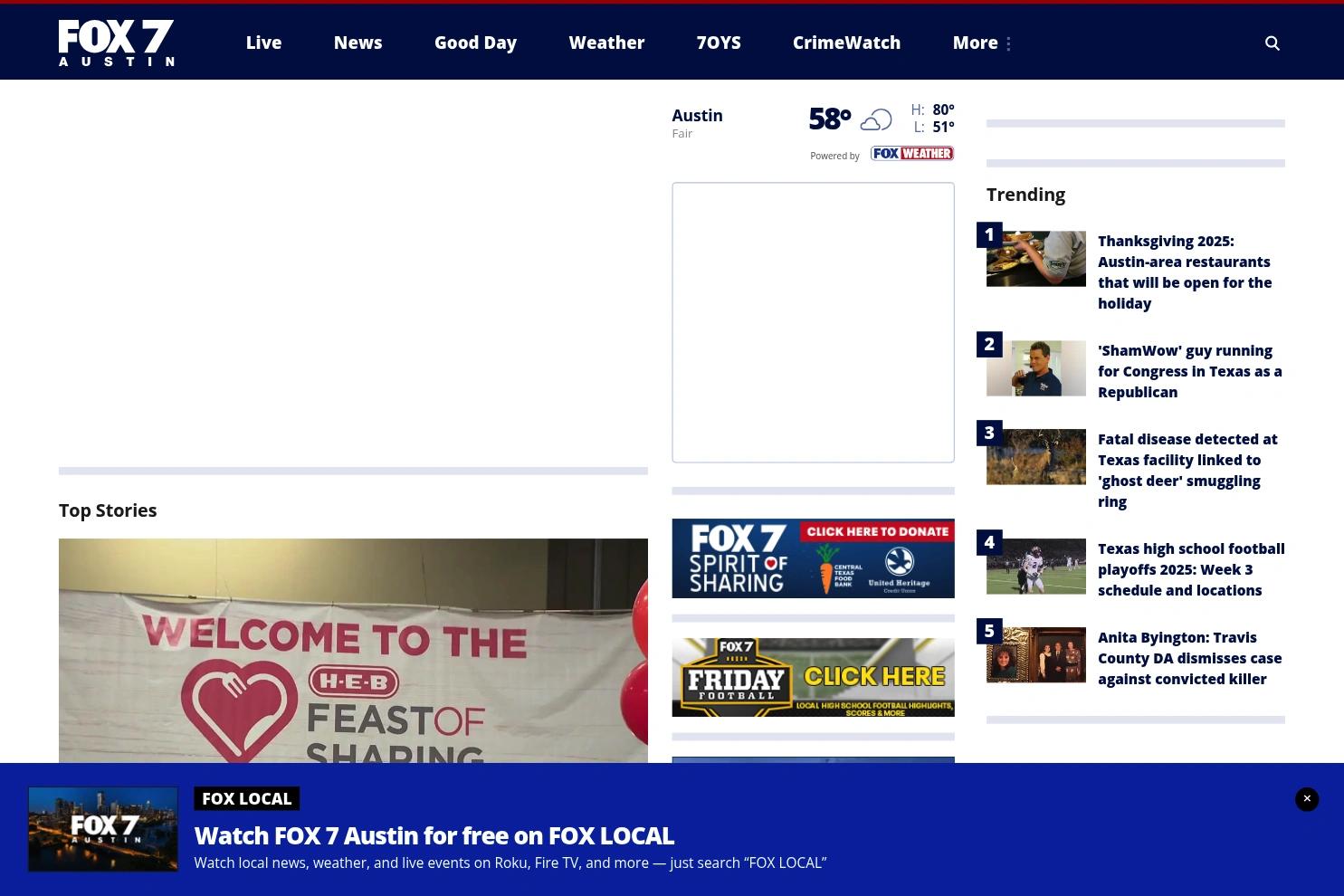The height and width of the screenshot is (896, 1344).
Task: Click the FOX 7 Friday Football banner
Action: [x=813, y=677]
